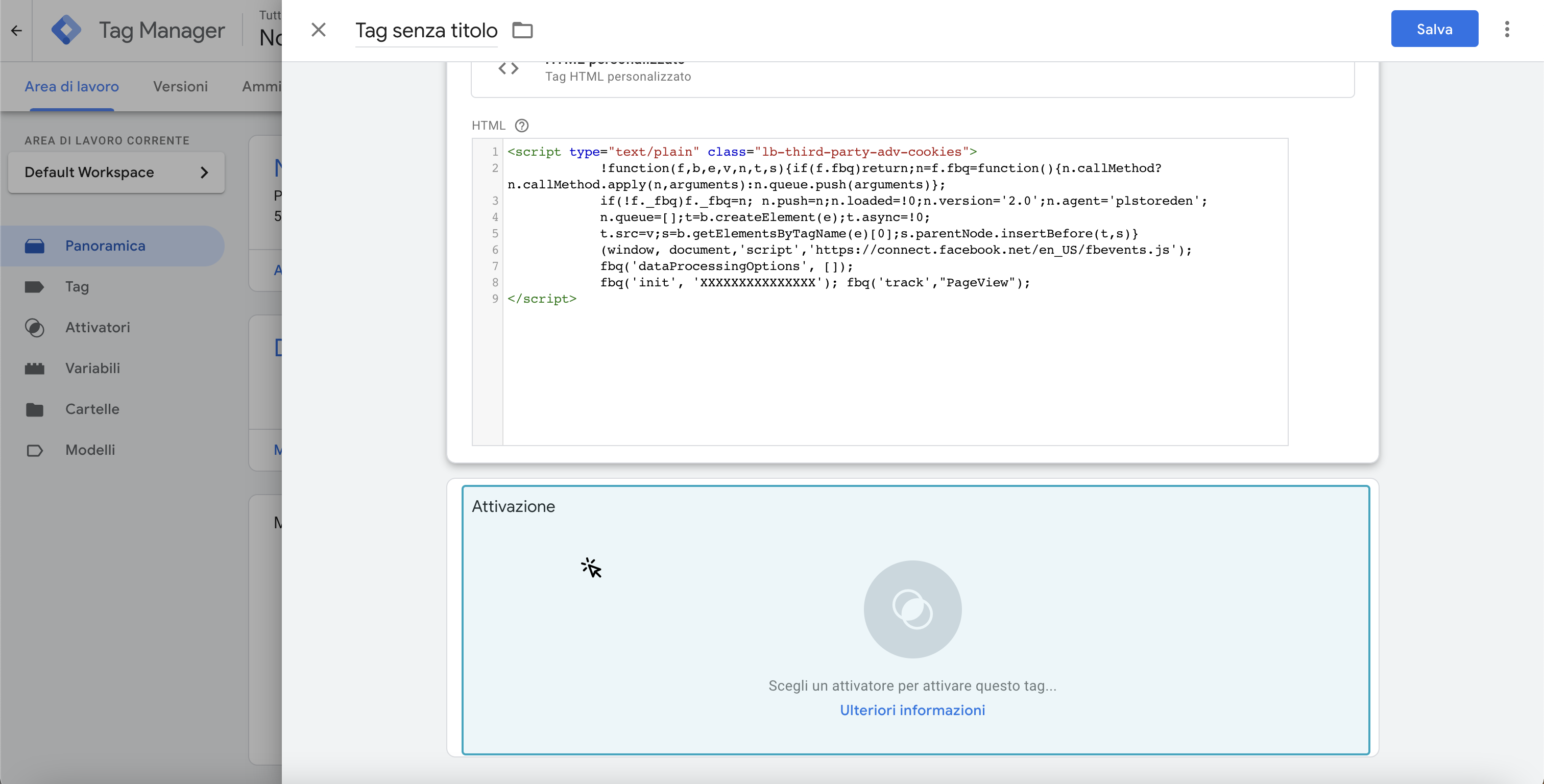Click the Attivatori circle icon in sidebar
Image resolution: width=1544 pixels, height=784 pixels.
(34, 327)
